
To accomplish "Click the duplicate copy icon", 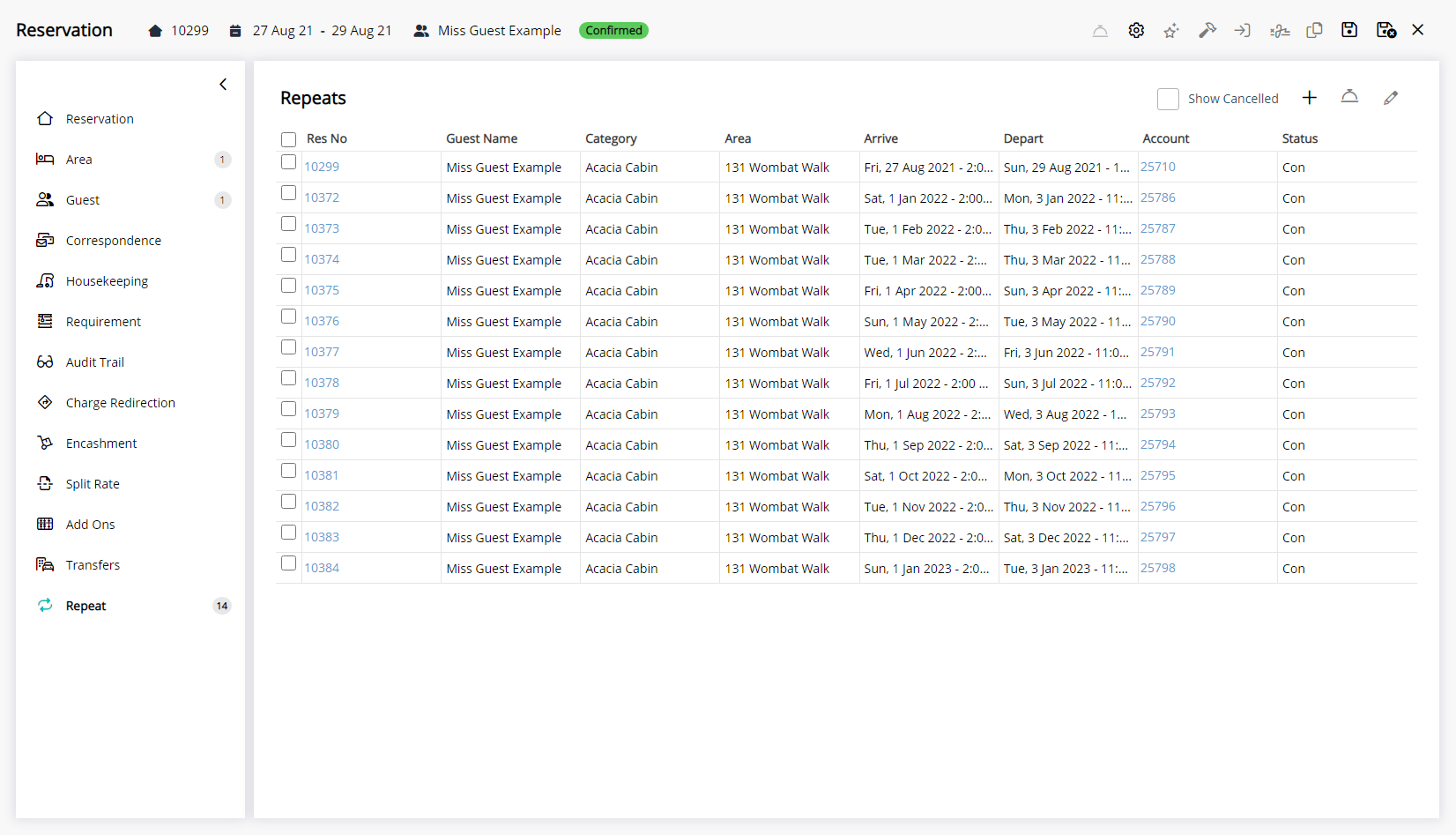I will (x=1314, y=31).
